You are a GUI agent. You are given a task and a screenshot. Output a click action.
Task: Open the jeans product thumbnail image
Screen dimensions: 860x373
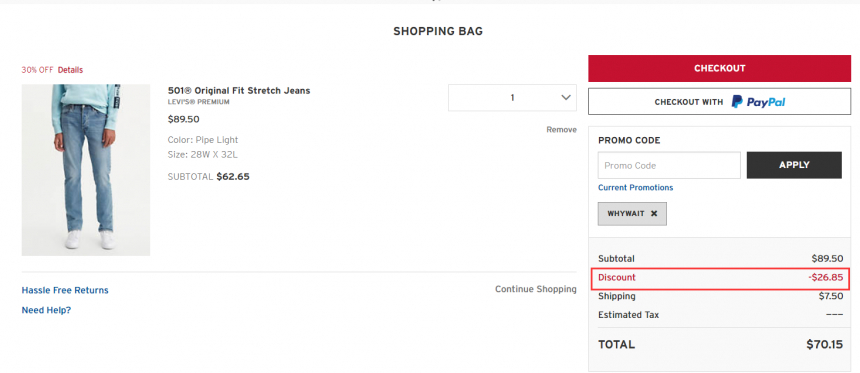pyautogui.click(x=86, y=170)
